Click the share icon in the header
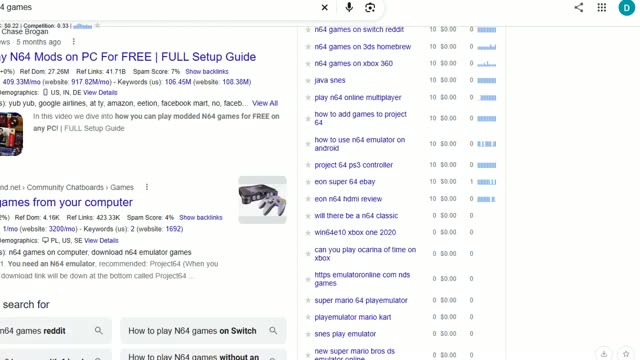The image size is (640, 360). 579,7
